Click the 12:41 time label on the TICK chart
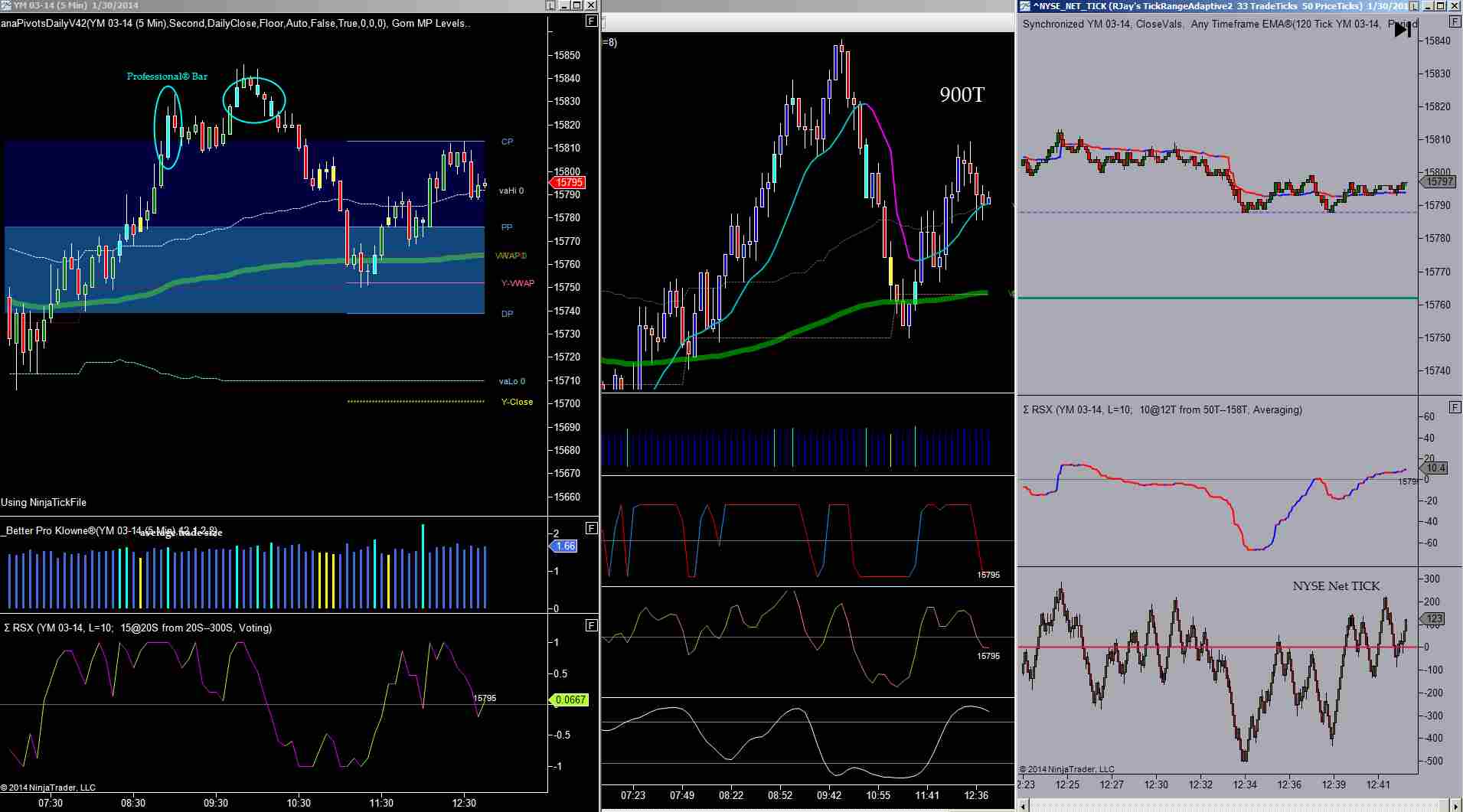The height and width of the screenshot is (812, 1463). coord(1378,784)
